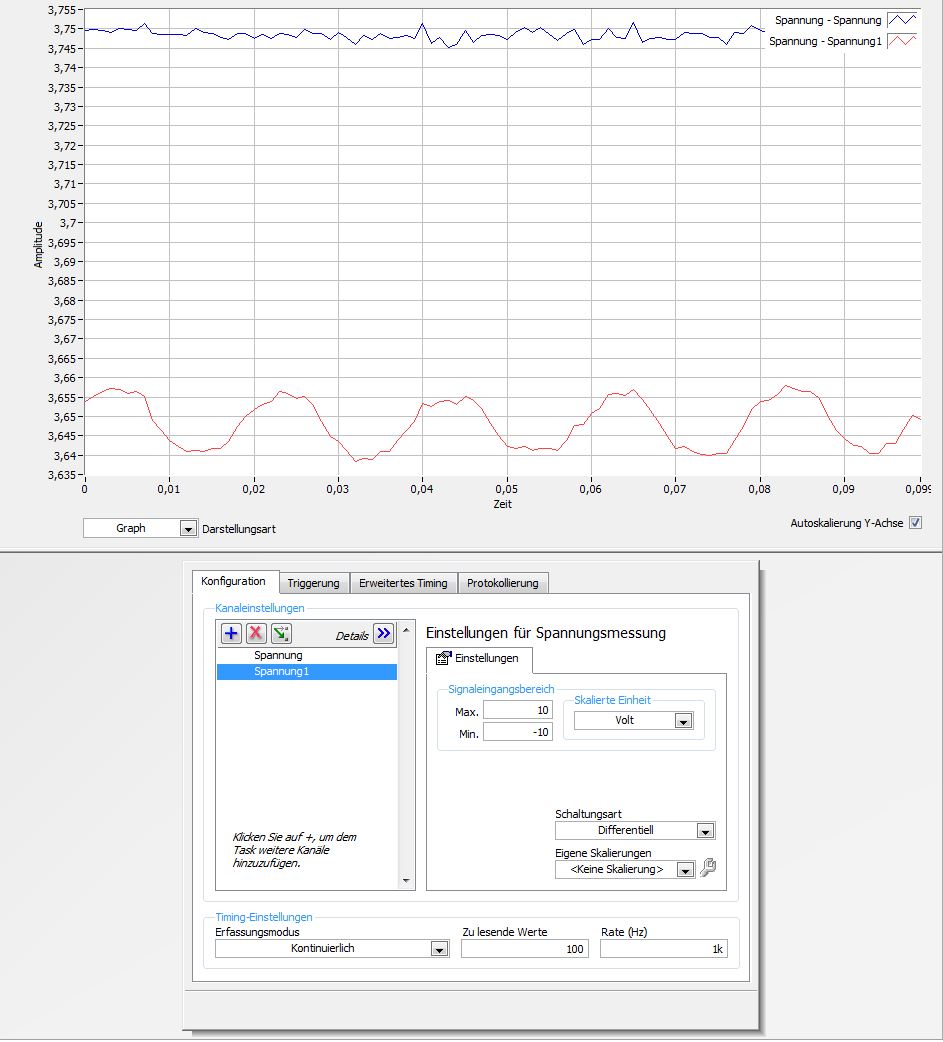Click the Amplitude axis label

pos(38,245)
